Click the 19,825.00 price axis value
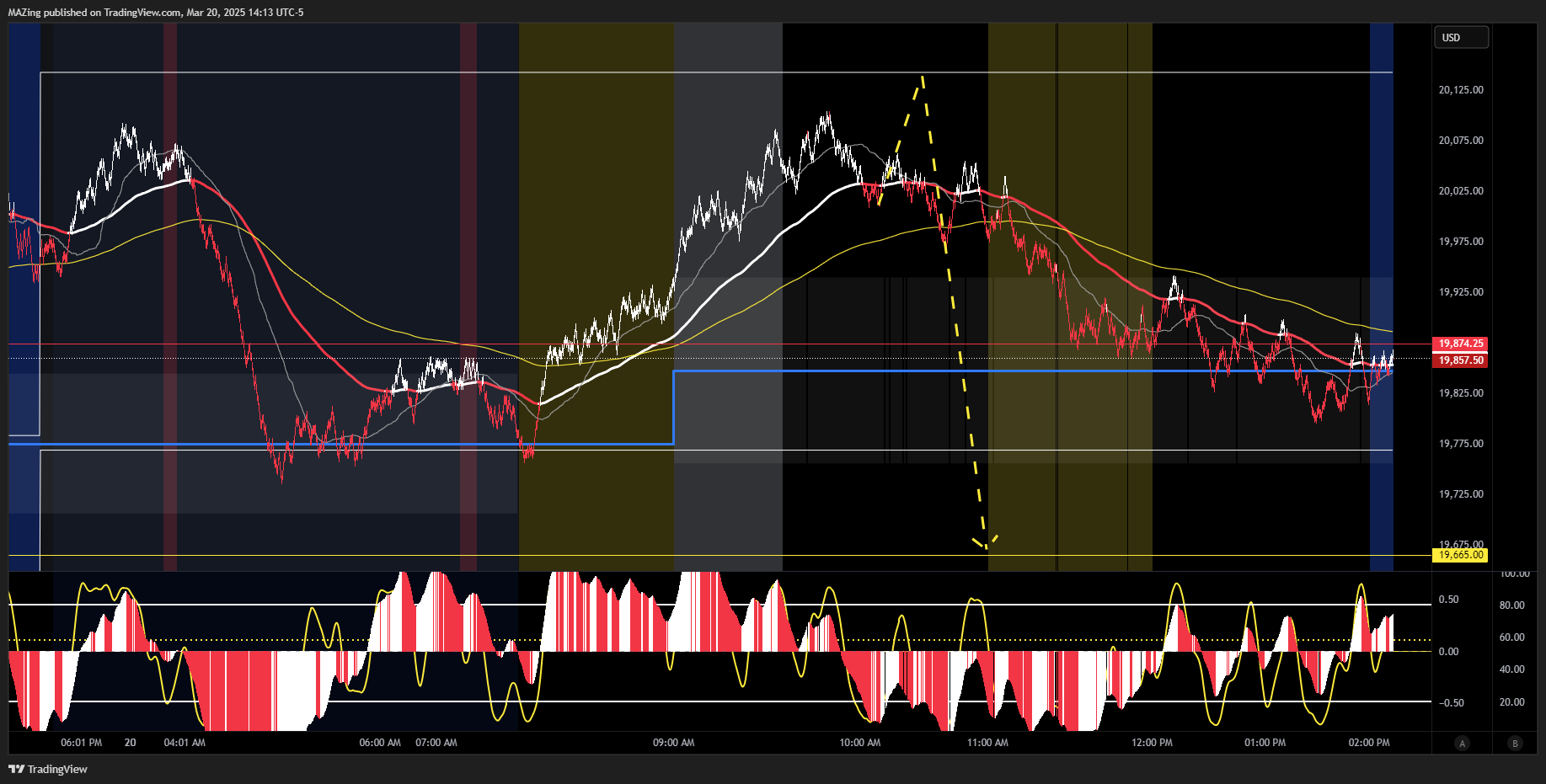The image size is (1546, 784). [1461, 393]
